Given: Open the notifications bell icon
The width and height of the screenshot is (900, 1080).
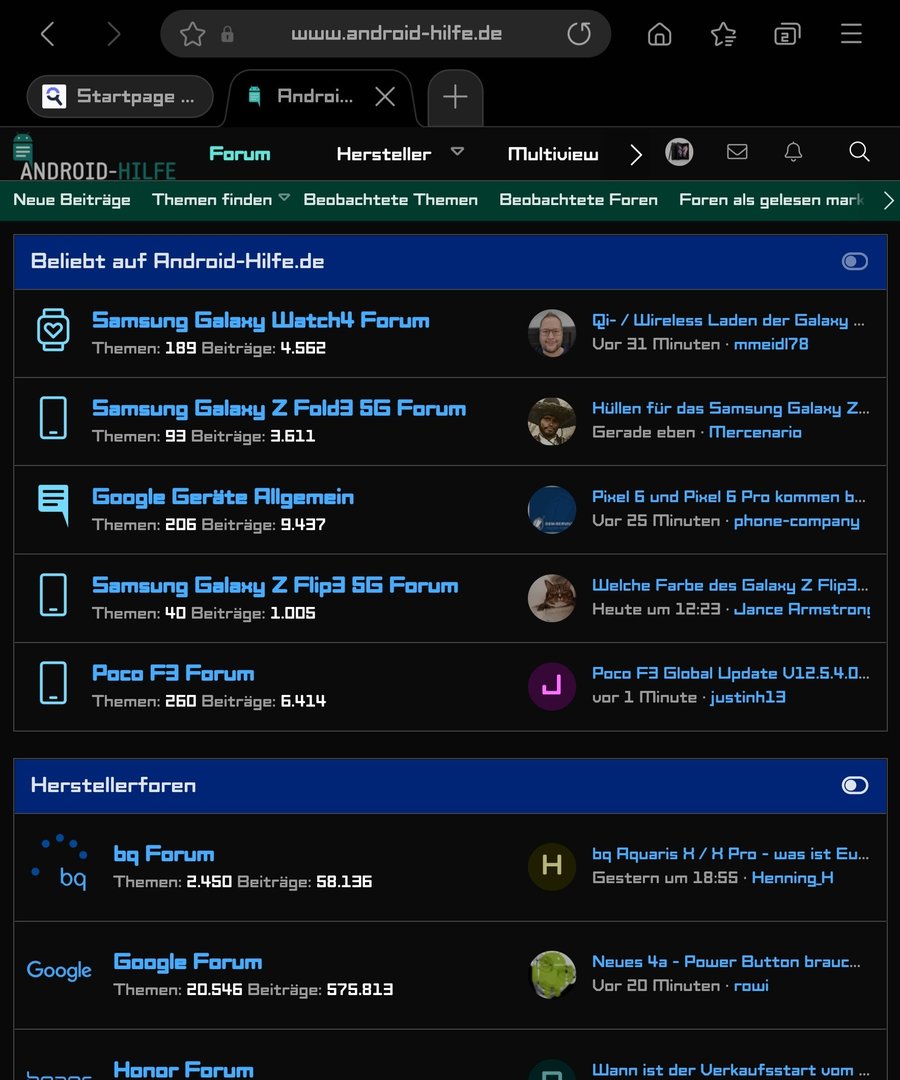Looking at the screenshot, I should (x=793, y=152).
